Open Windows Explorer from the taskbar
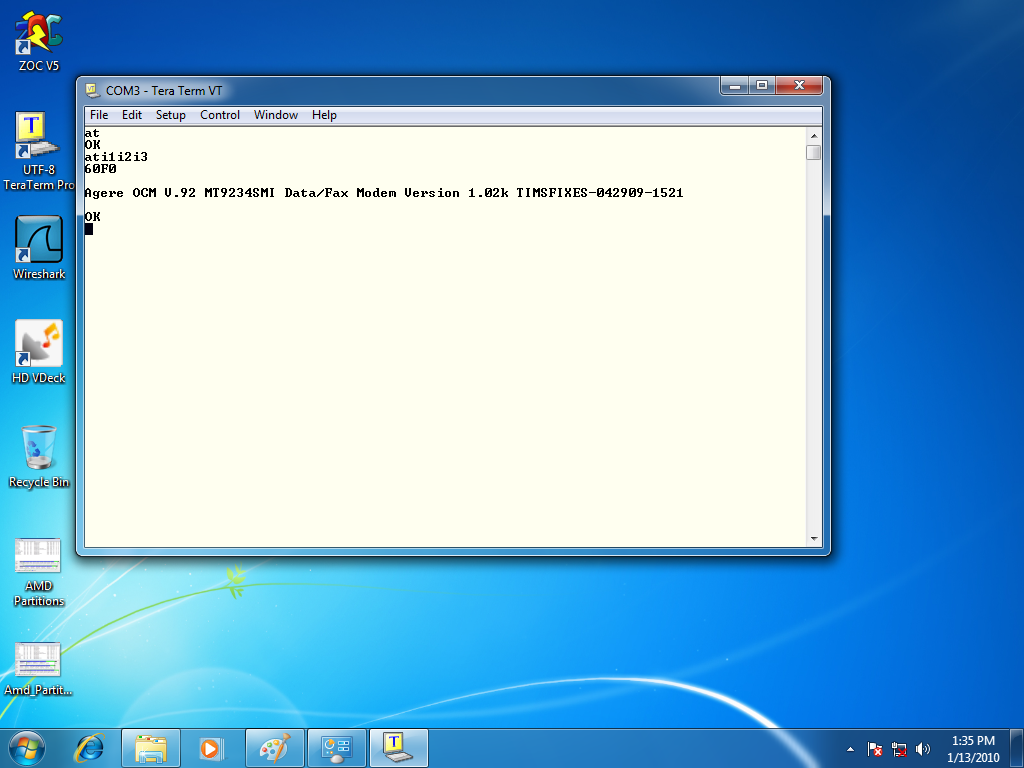Screen dimensions: 1024x768 click(151, 748)
